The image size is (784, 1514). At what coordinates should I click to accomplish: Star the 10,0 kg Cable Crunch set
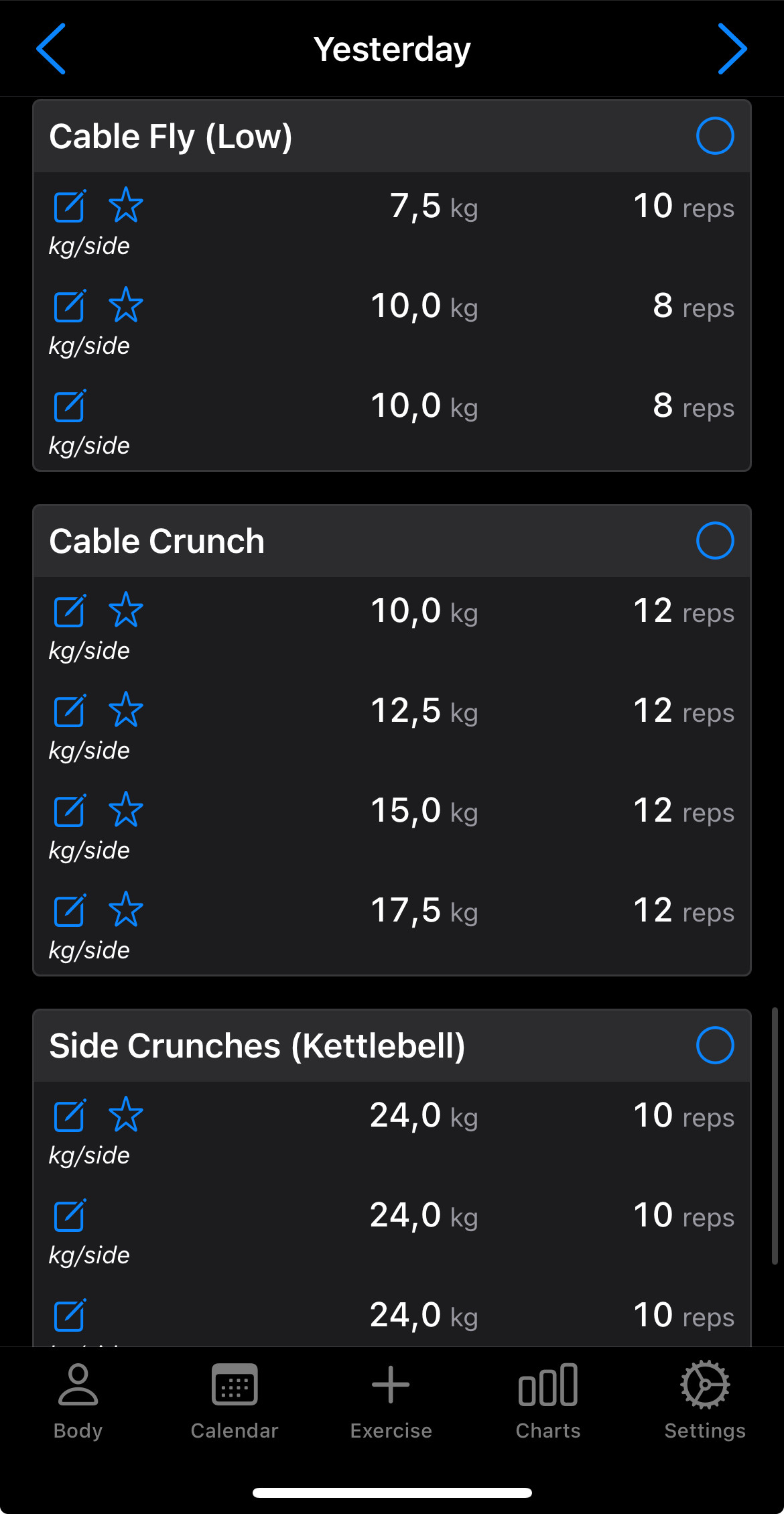pyautogui.click(x=126, y=611)
